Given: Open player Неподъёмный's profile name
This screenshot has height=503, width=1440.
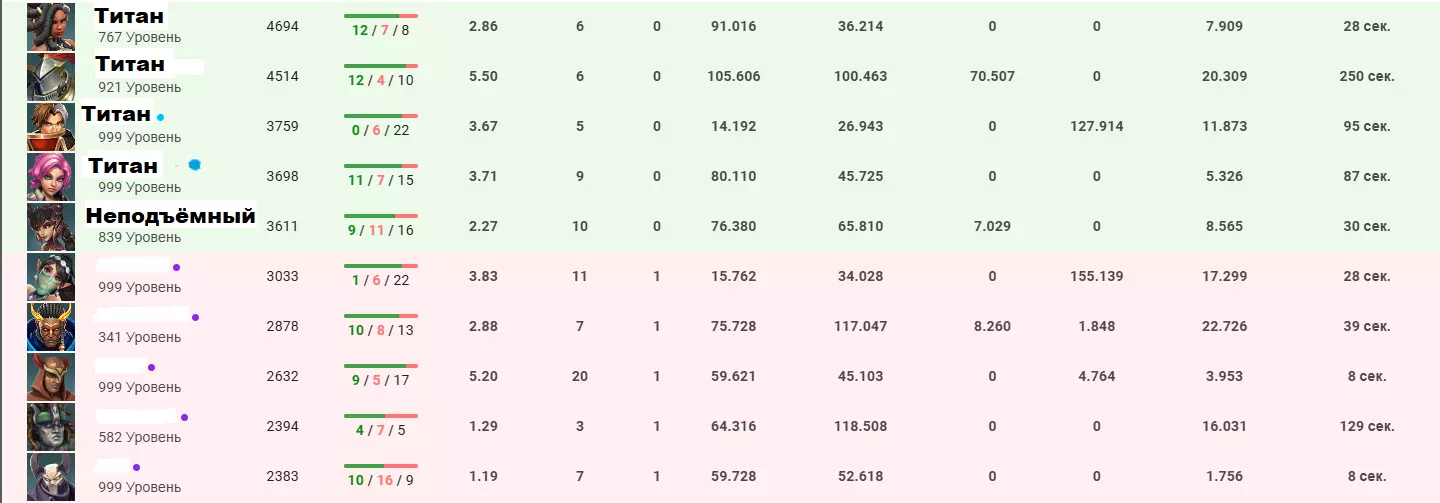Looking at the screenshot, I should tap(170, 216).
